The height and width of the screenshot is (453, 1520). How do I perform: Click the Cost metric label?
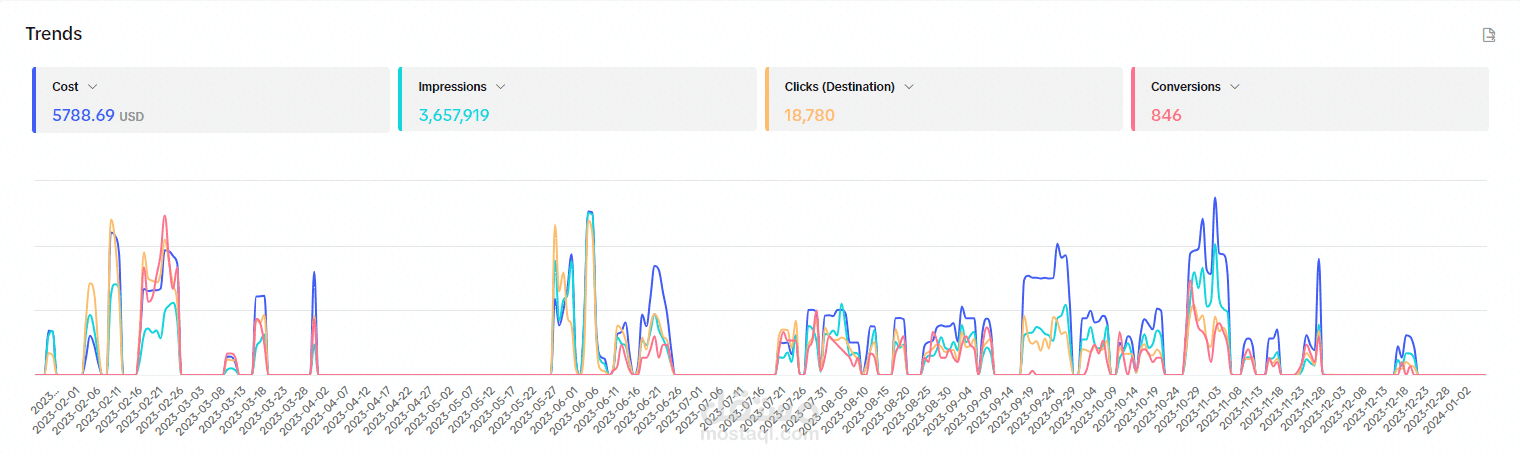coord(65,87)
